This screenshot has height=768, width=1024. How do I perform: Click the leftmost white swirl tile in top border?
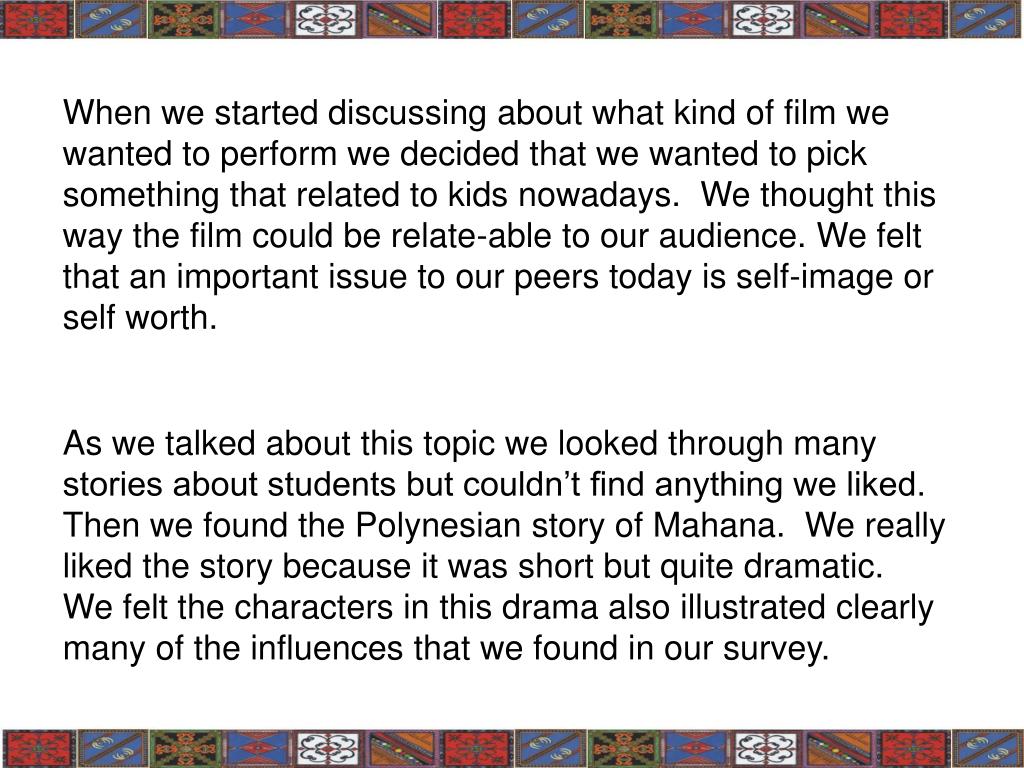327,19
